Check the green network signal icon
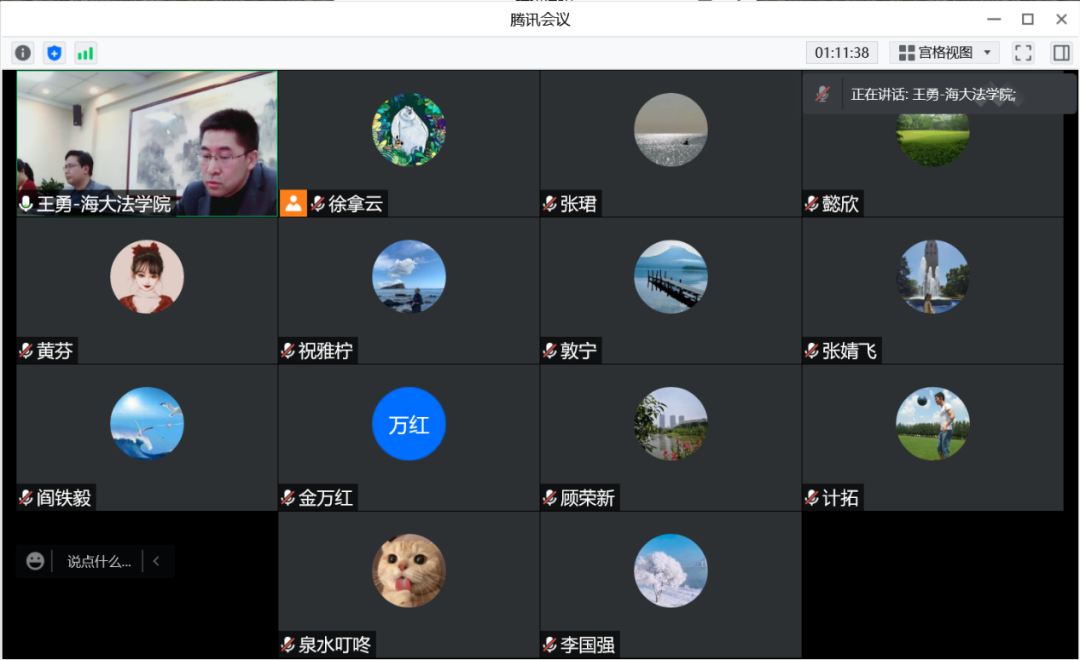Image resolution: width=1080 pixels, height=660 pixels. click(85, 53)
